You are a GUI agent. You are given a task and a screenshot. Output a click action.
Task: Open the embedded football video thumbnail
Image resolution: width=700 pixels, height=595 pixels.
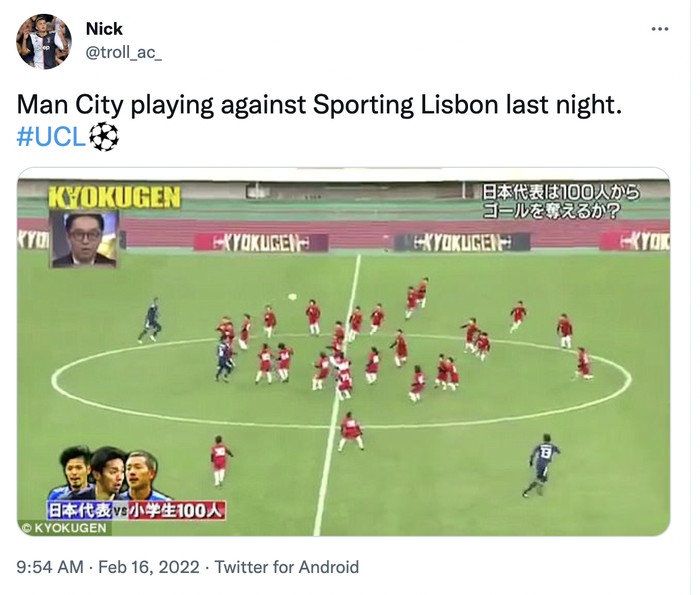[x=343, y=352]
